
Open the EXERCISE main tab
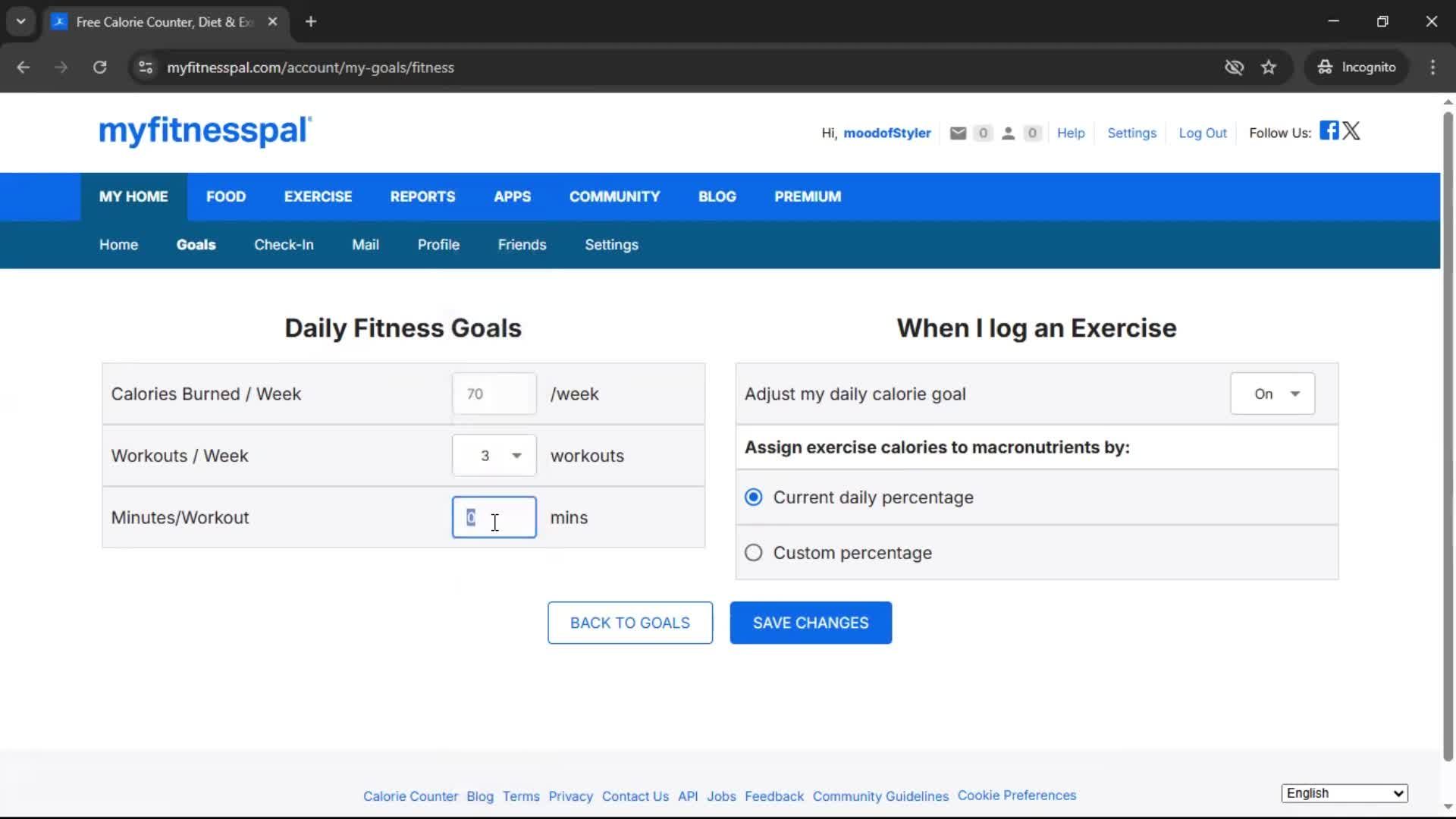pos(318,196)
